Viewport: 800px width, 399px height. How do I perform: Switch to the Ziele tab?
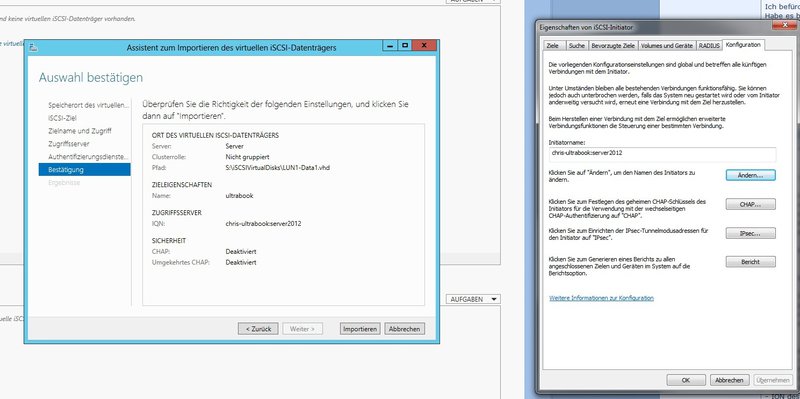[x=553, y=45]
